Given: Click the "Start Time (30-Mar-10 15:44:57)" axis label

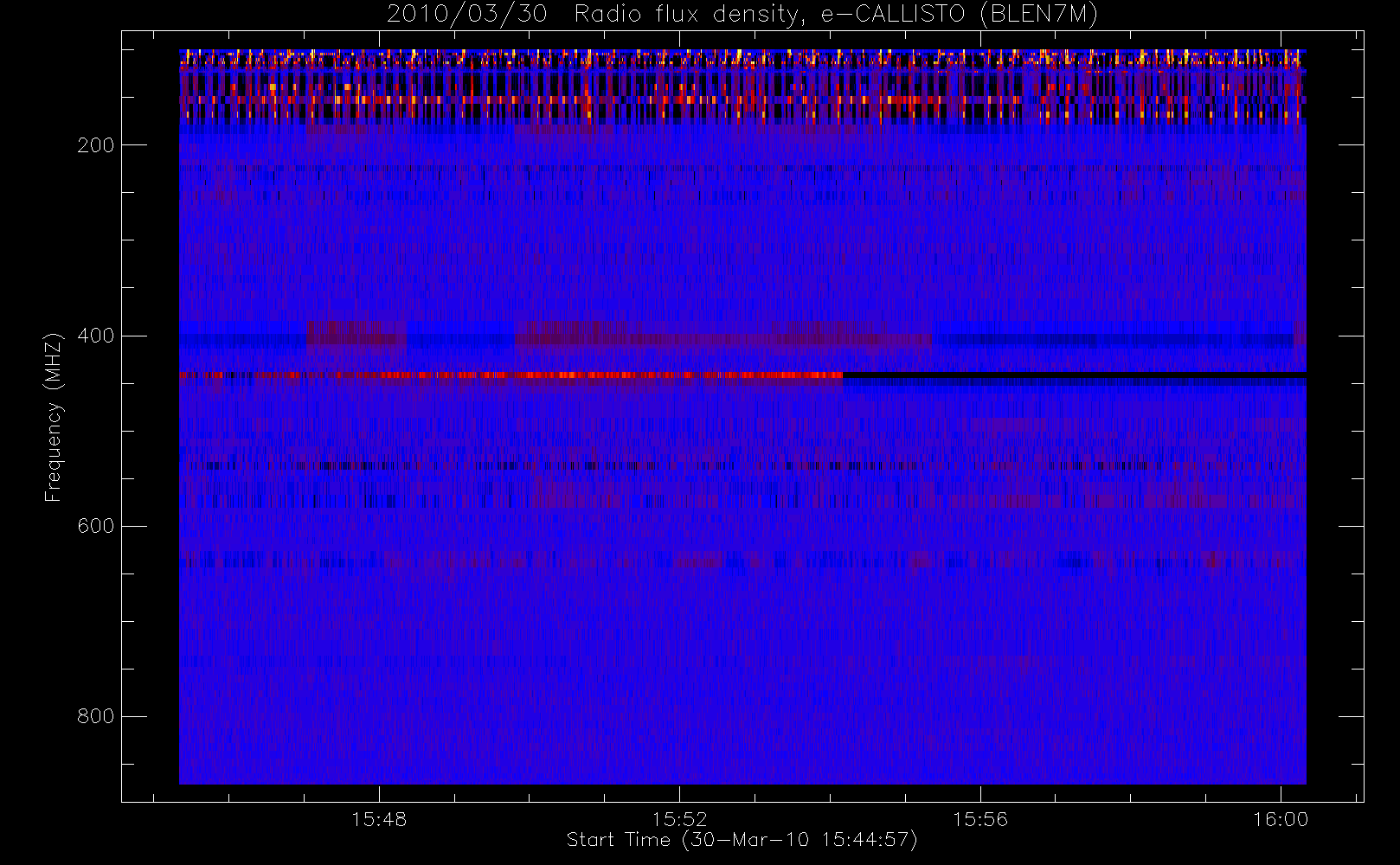Looking at the screenshot, I should (742, 840).
